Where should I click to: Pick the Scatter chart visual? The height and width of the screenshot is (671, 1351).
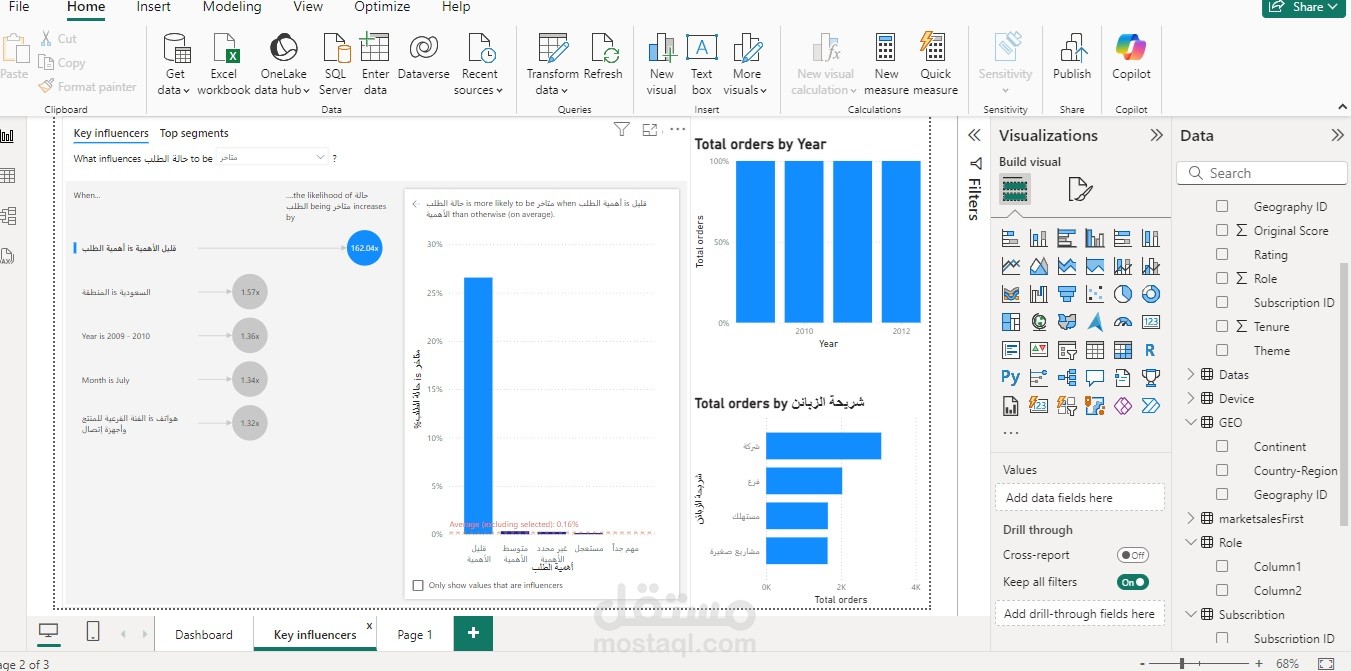click(1094, 294)
